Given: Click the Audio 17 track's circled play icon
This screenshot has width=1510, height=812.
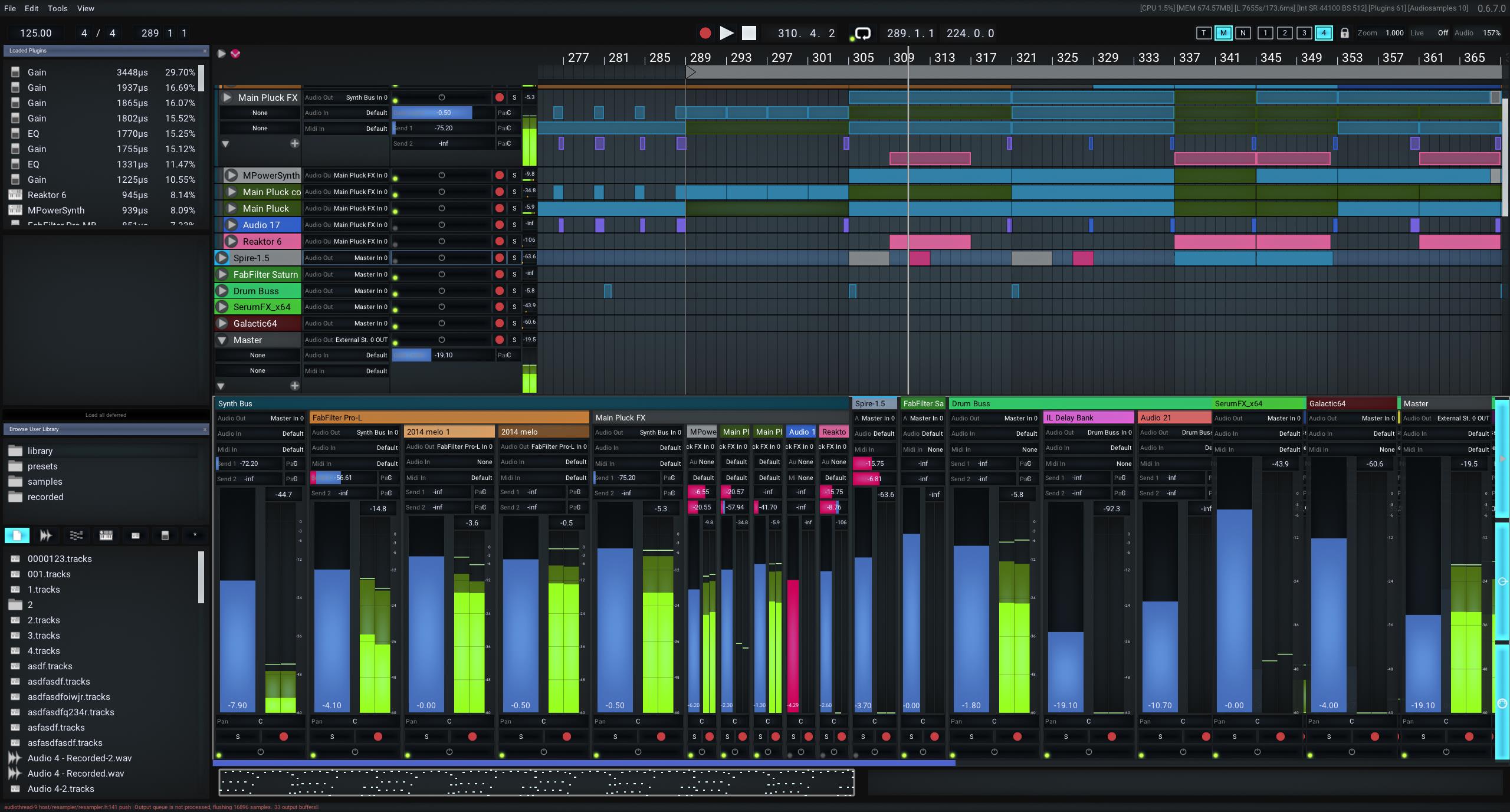Looking at the screenshot, I should tap(232, 225).
